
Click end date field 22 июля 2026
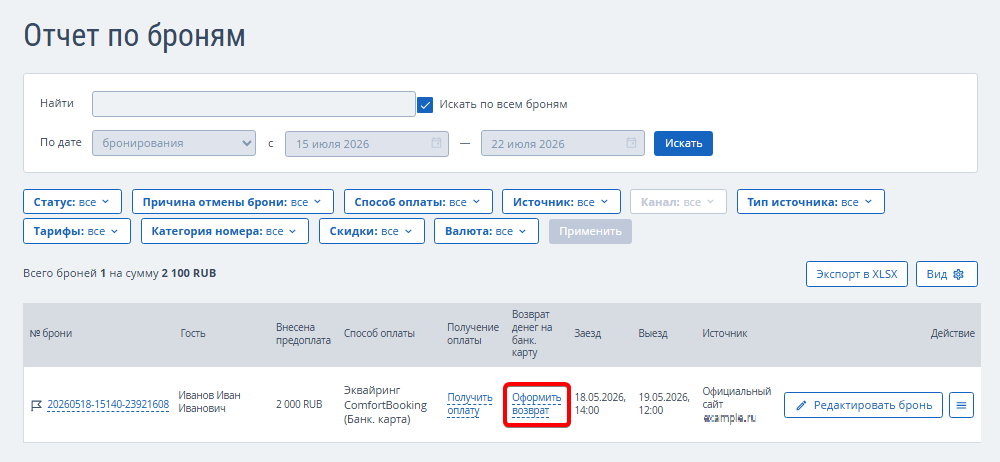pyautogui.click(x=562, y=144)
